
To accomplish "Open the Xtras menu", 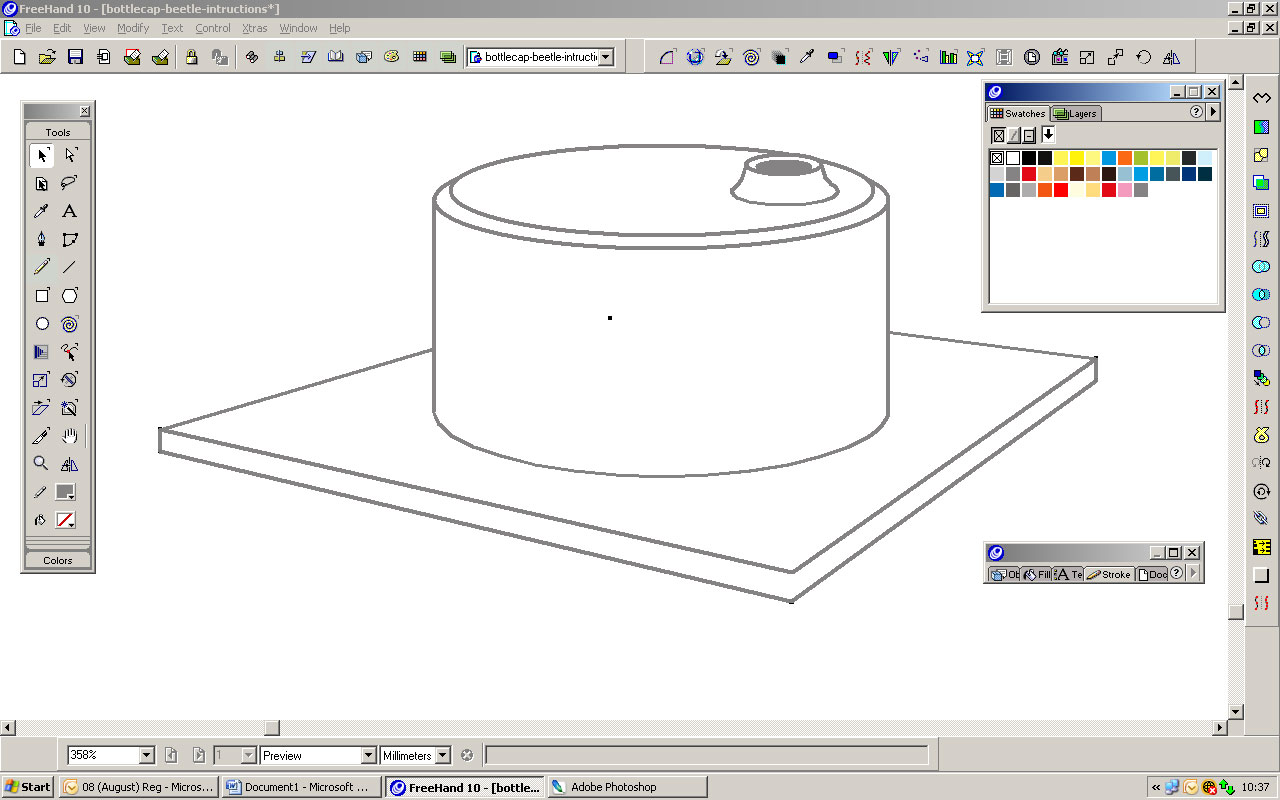I will [x=254, y=28].
